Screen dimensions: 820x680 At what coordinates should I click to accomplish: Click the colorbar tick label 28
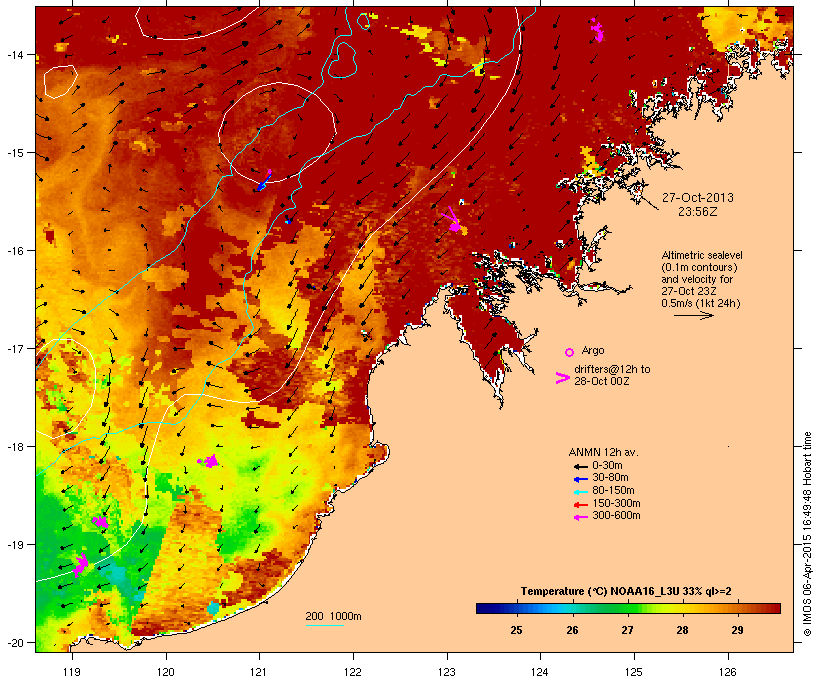[682, 630]
